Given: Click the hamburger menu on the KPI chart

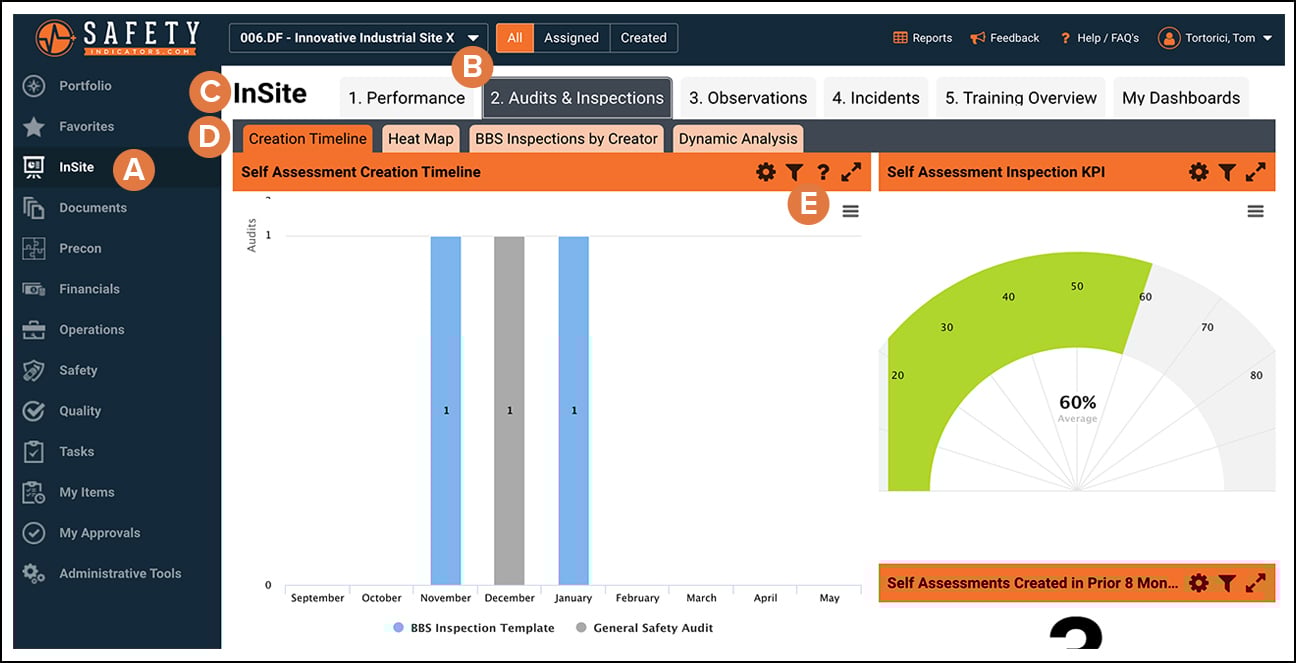Looking at the screenshot, I should [x=1256, y=211].
